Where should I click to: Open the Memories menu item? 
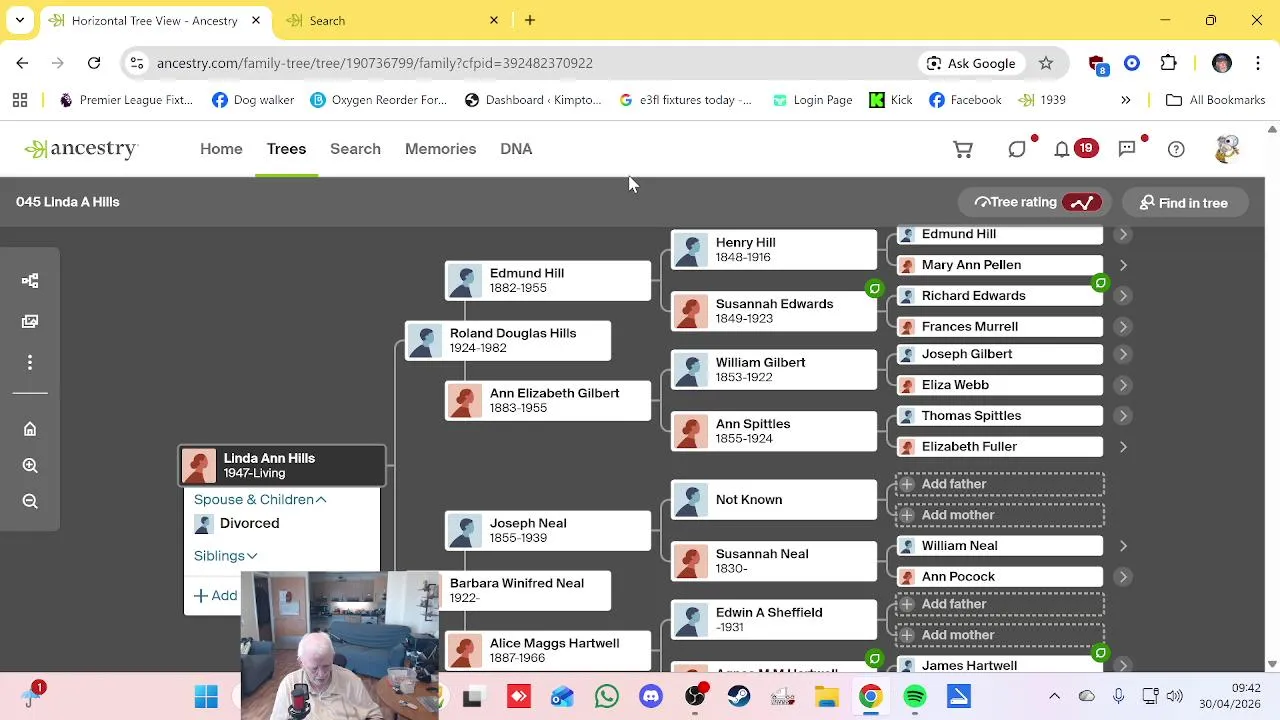[x=440, y=149]
